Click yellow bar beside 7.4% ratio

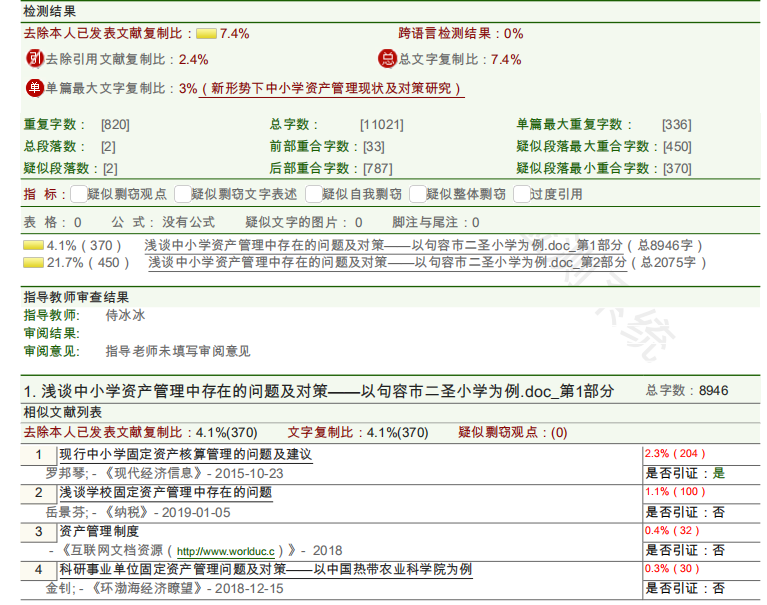tap(207, 33)
